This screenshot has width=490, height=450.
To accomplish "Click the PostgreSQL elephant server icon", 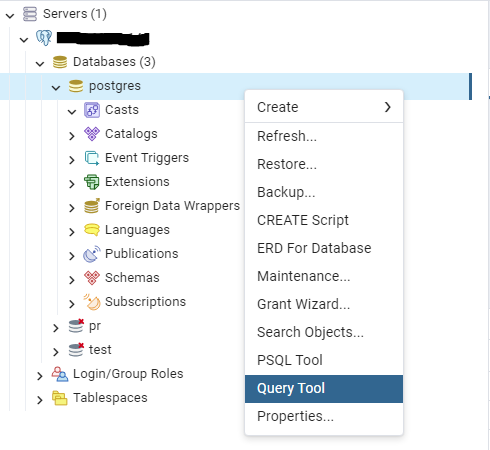I will (x=44, y=38).
